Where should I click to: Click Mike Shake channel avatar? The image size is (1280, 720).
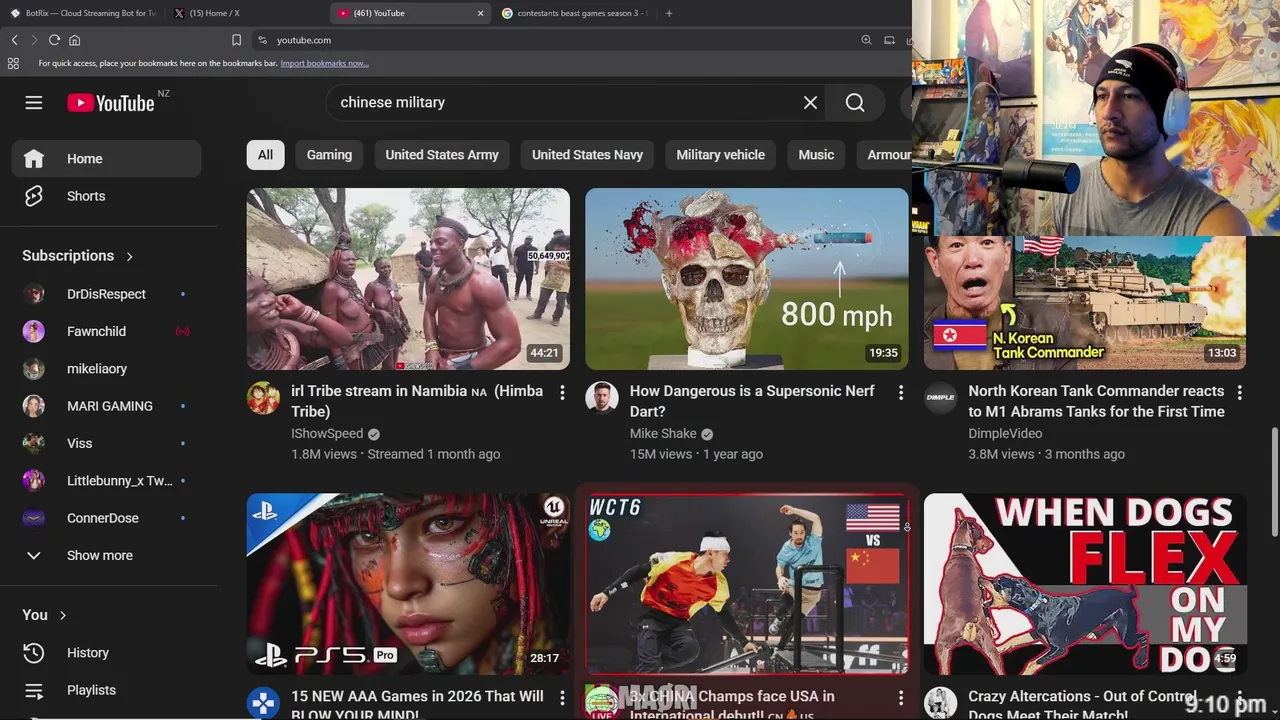(601, 397)
